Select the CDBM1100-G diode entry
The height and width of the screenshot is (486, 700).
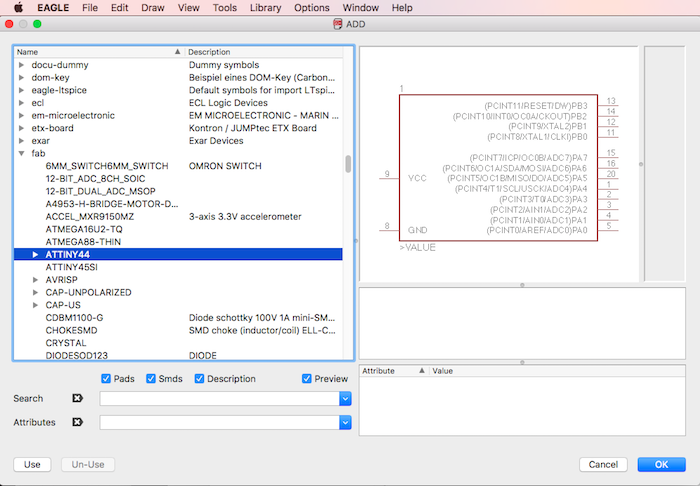(x=74, y=318)
